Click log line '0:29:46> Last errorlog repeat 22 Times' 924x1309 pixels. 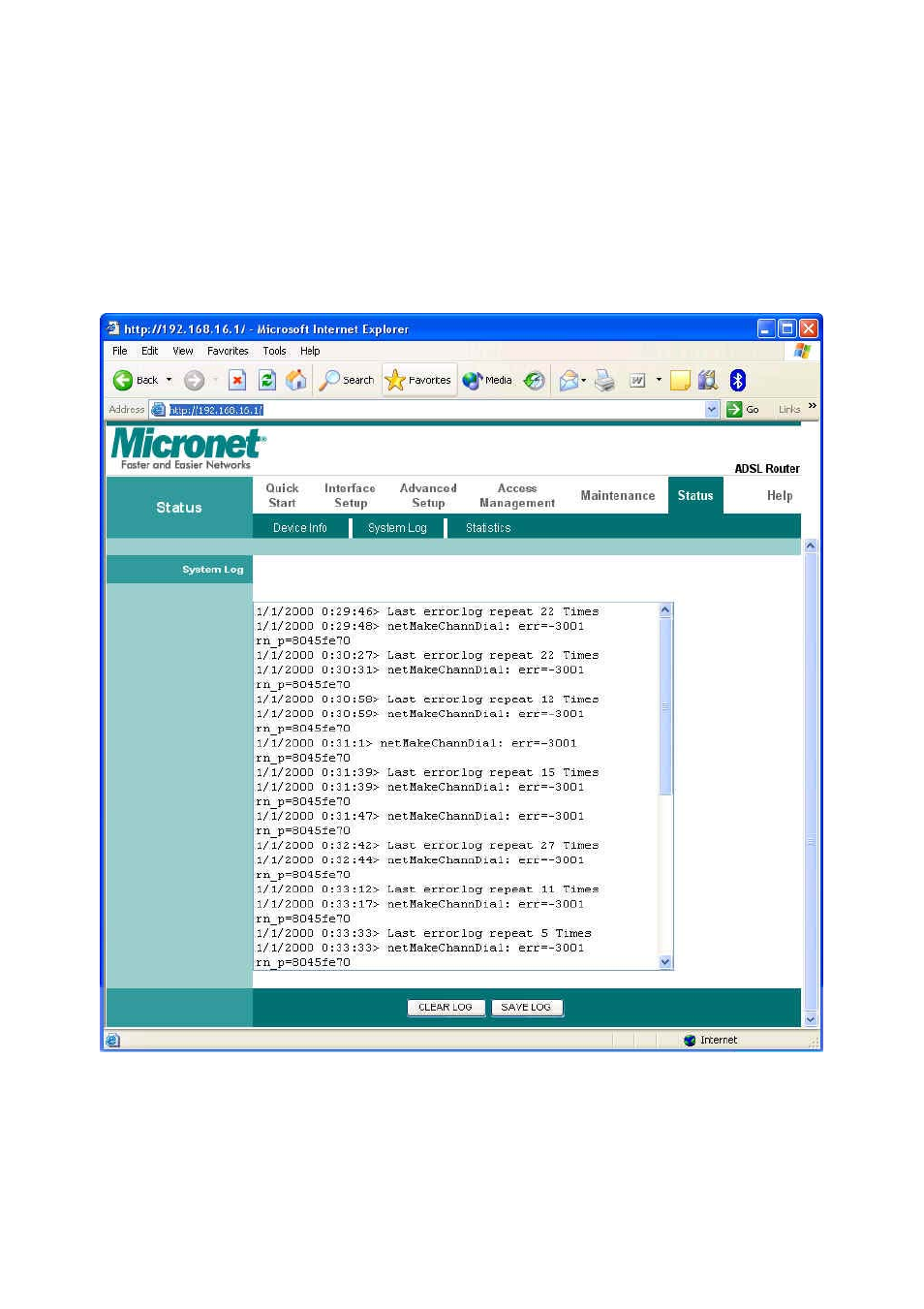(427, 611)
